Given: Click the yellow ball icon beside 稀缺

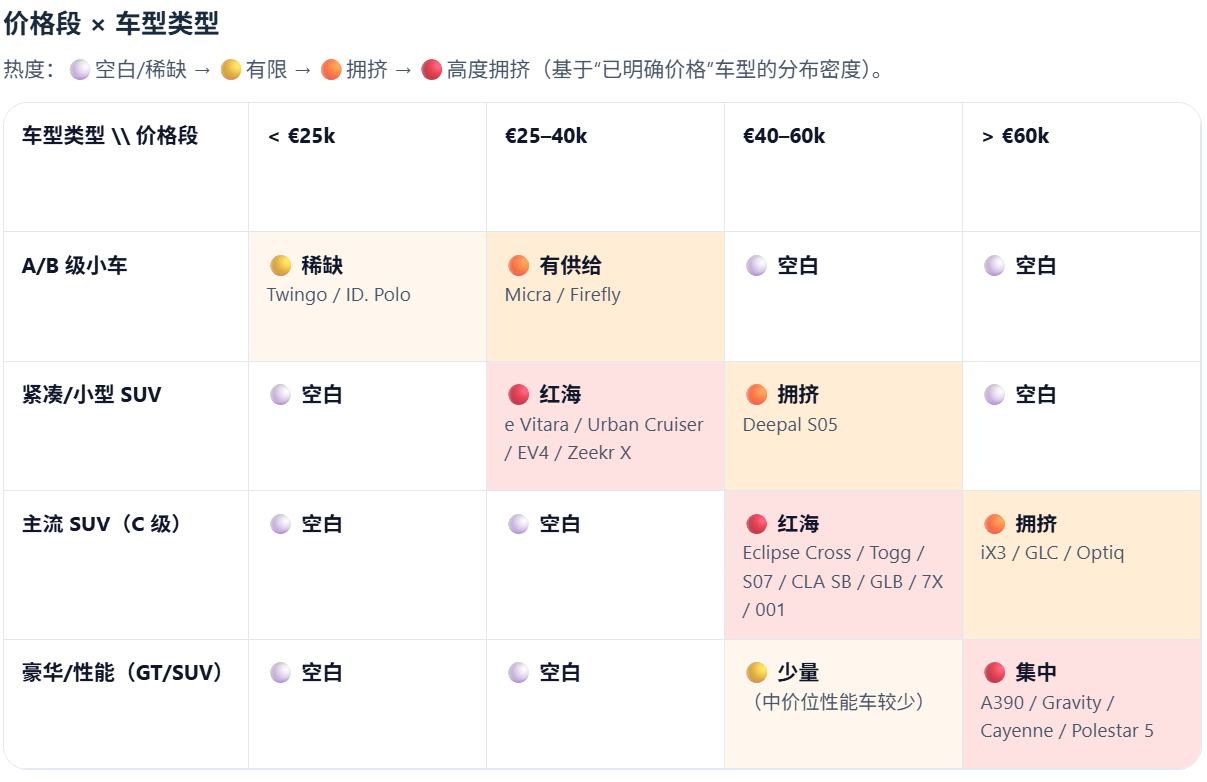Looking at the screenshot, I should [281, 265].
